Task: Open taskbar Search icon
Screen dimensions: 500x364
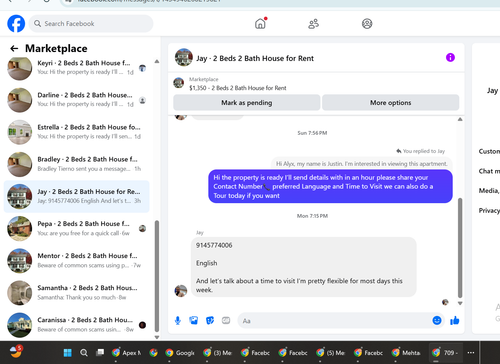Action: (x=84, y=353)
